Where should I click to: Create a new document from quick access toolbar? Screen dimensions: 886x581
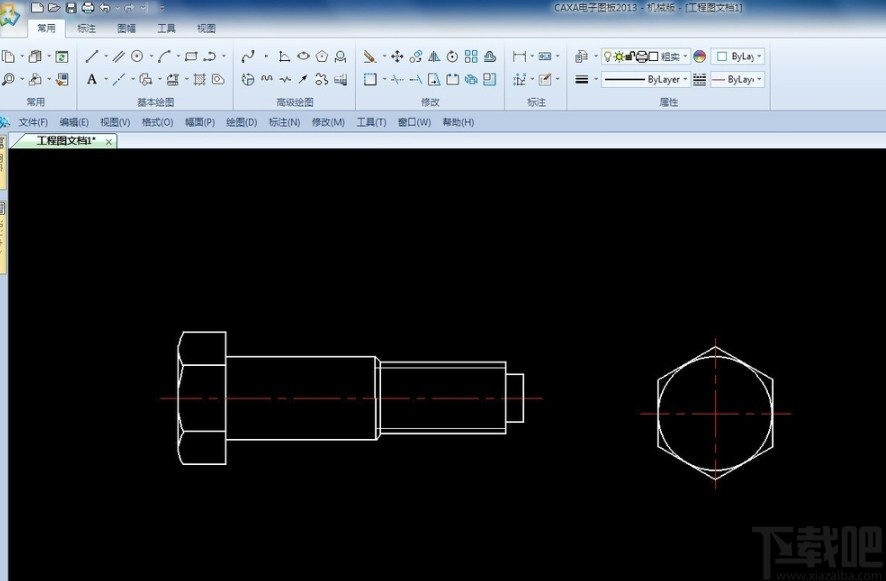37,8
